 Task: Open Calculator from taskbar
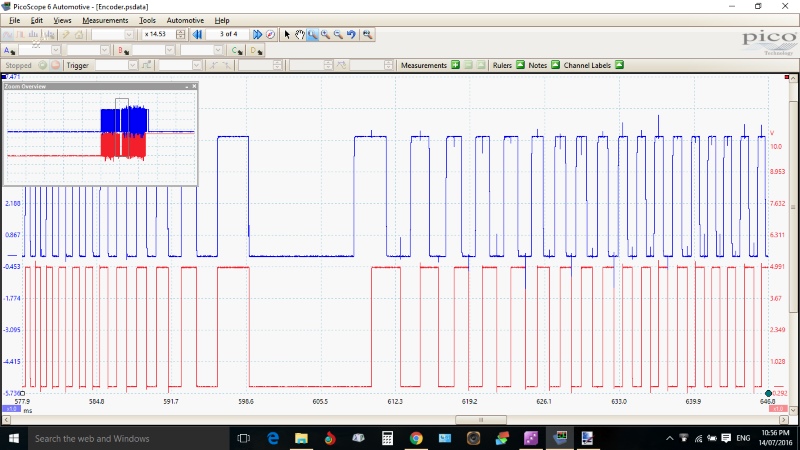pos(387,438)
